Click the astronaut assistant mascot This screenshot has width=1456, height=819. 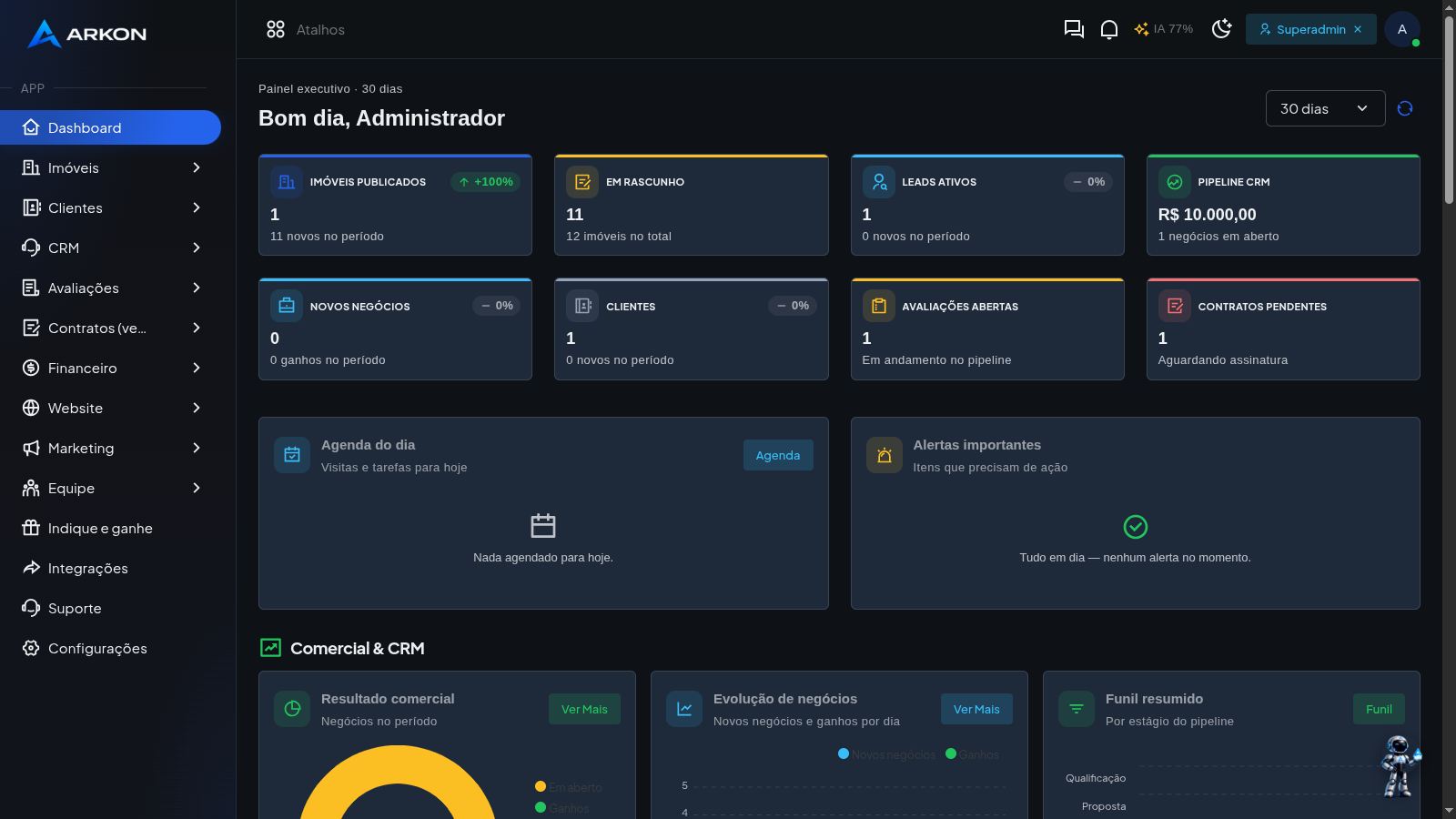1400,766
